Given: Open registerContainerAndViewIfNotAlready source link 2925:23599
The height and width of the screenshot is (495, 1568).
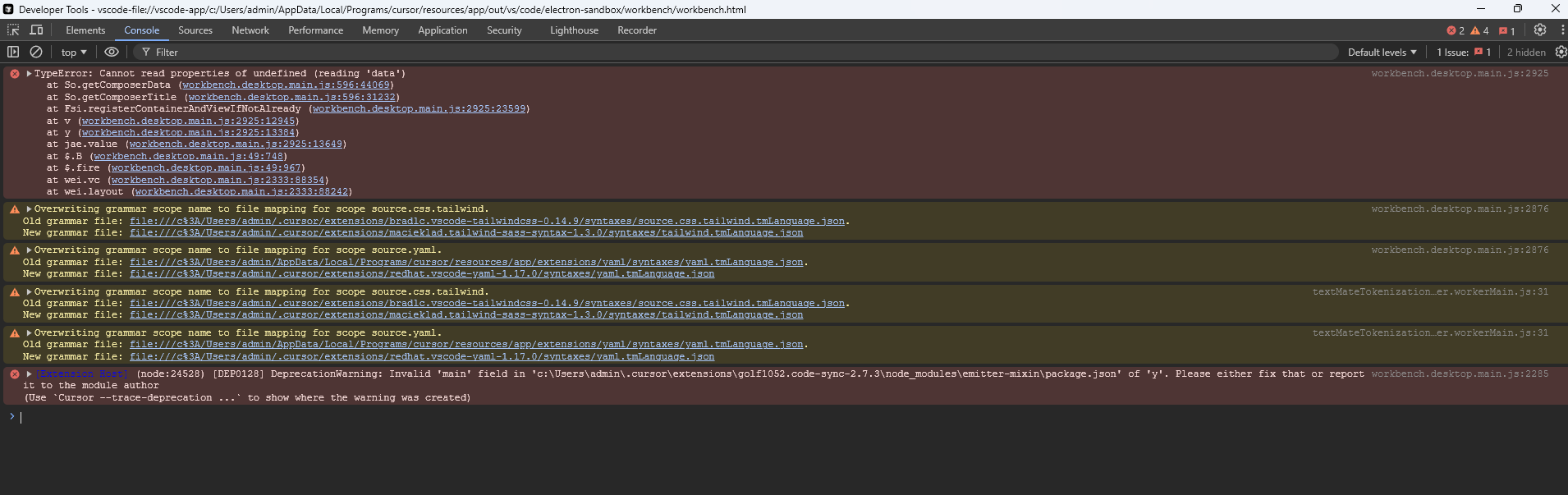Looking at the screenshot, I should tap(419, 108).
